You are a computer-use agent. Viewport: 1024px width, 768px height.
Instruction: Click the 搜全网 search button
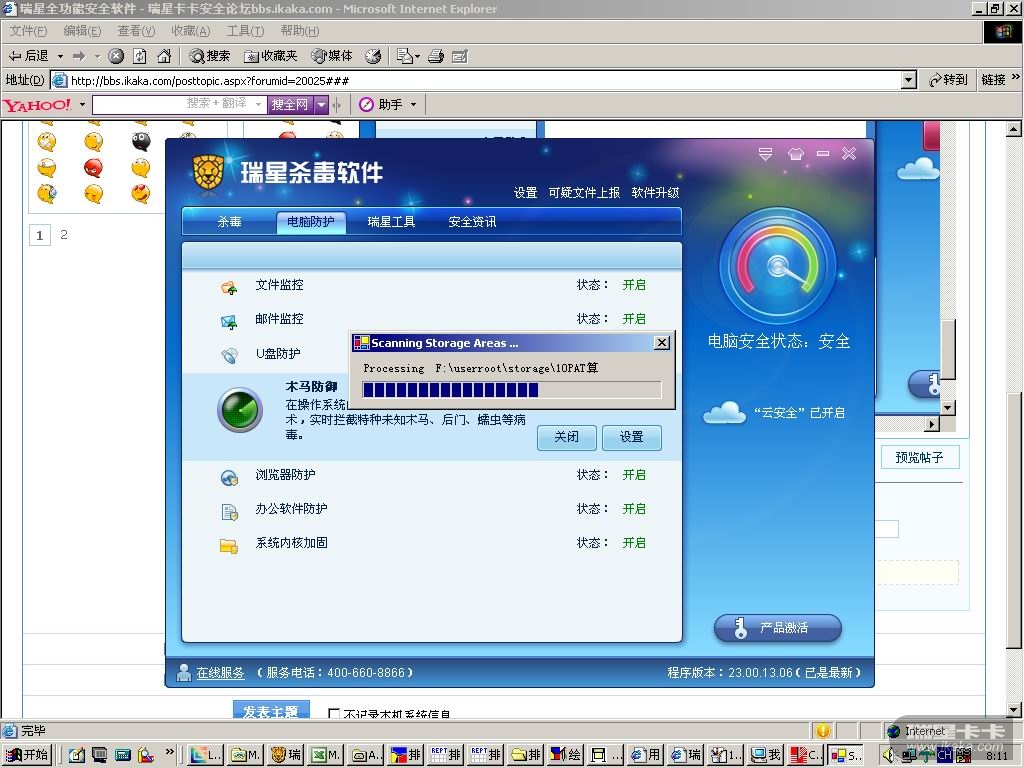290,104
